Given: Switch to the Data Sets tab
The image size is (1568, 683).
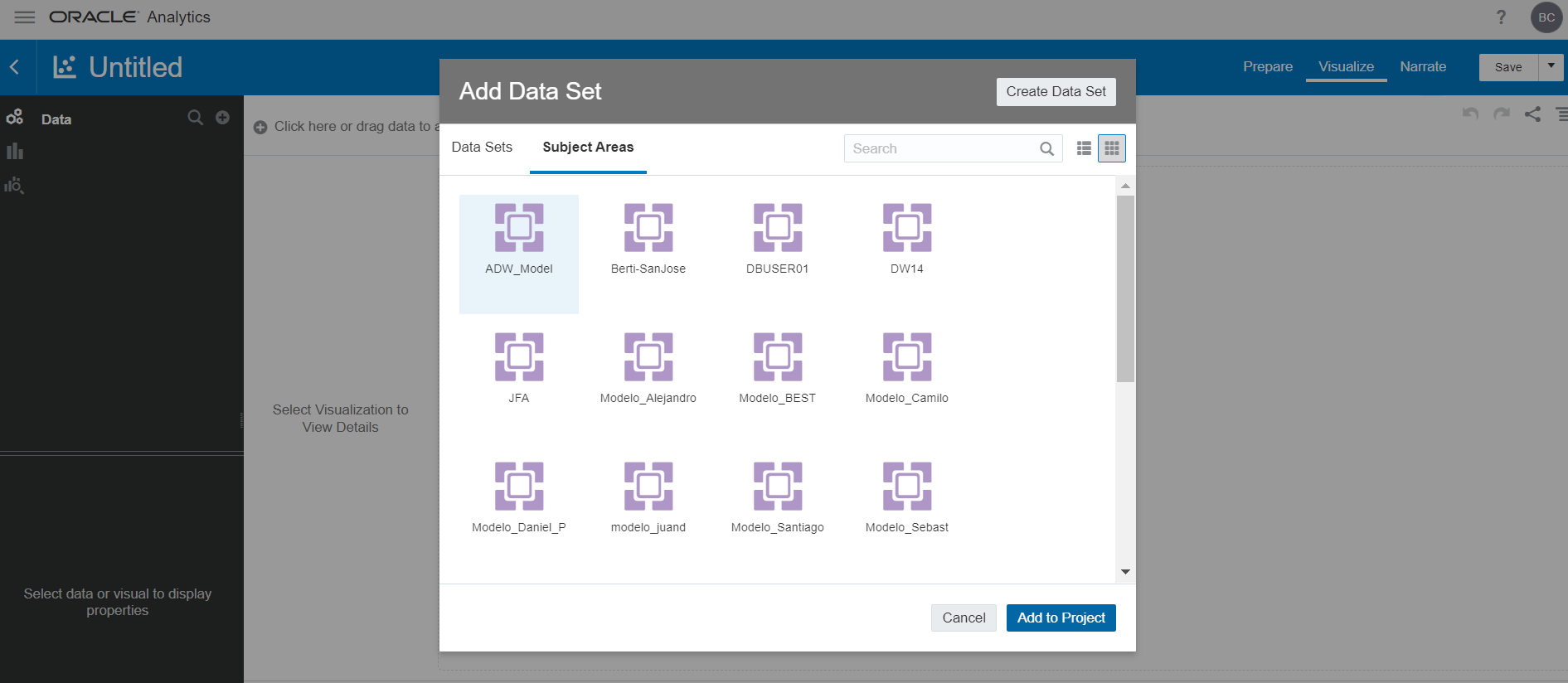Looking at the screenshot, I should tap(482, 148).
